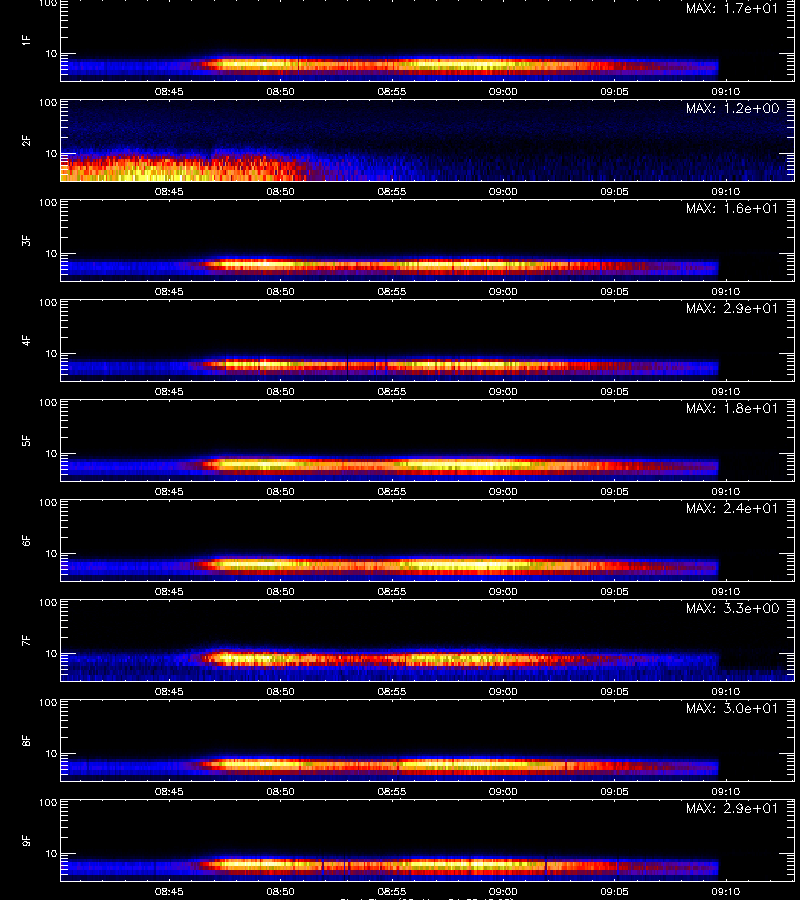Click the 100 y-axis label of panel 9F
800x900 pixels.
(48, 802)
